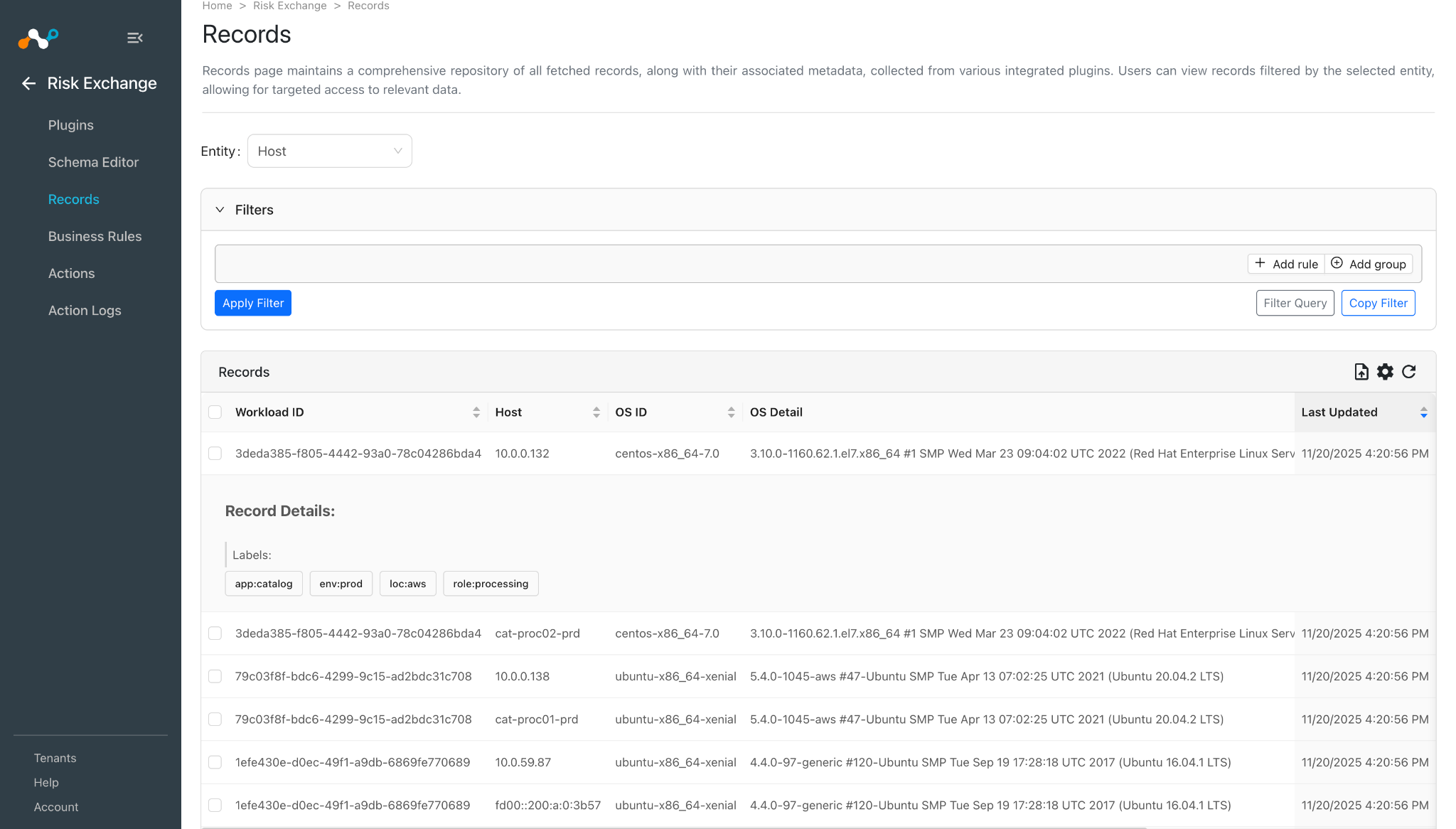The image size is (1456, 829).
Task: Select Records in the sidebar menu
Action: click(74, 199)
